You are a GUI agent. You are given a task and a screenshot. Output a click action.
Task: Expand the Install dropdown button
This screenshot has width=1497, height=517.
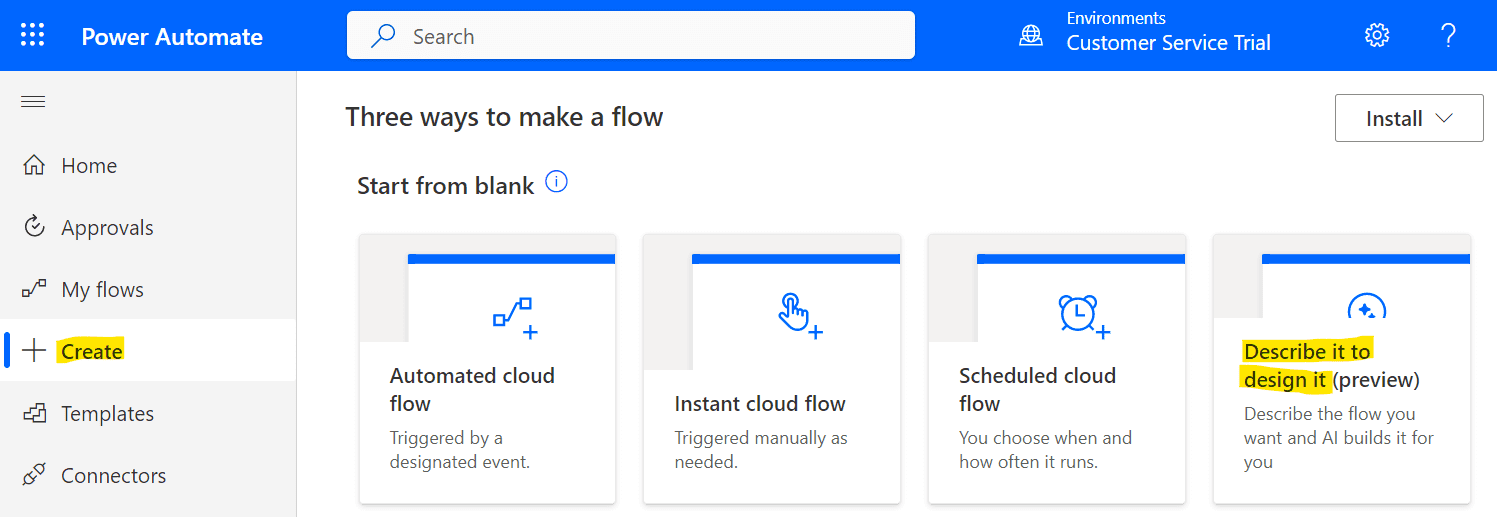pos(1409,118)
